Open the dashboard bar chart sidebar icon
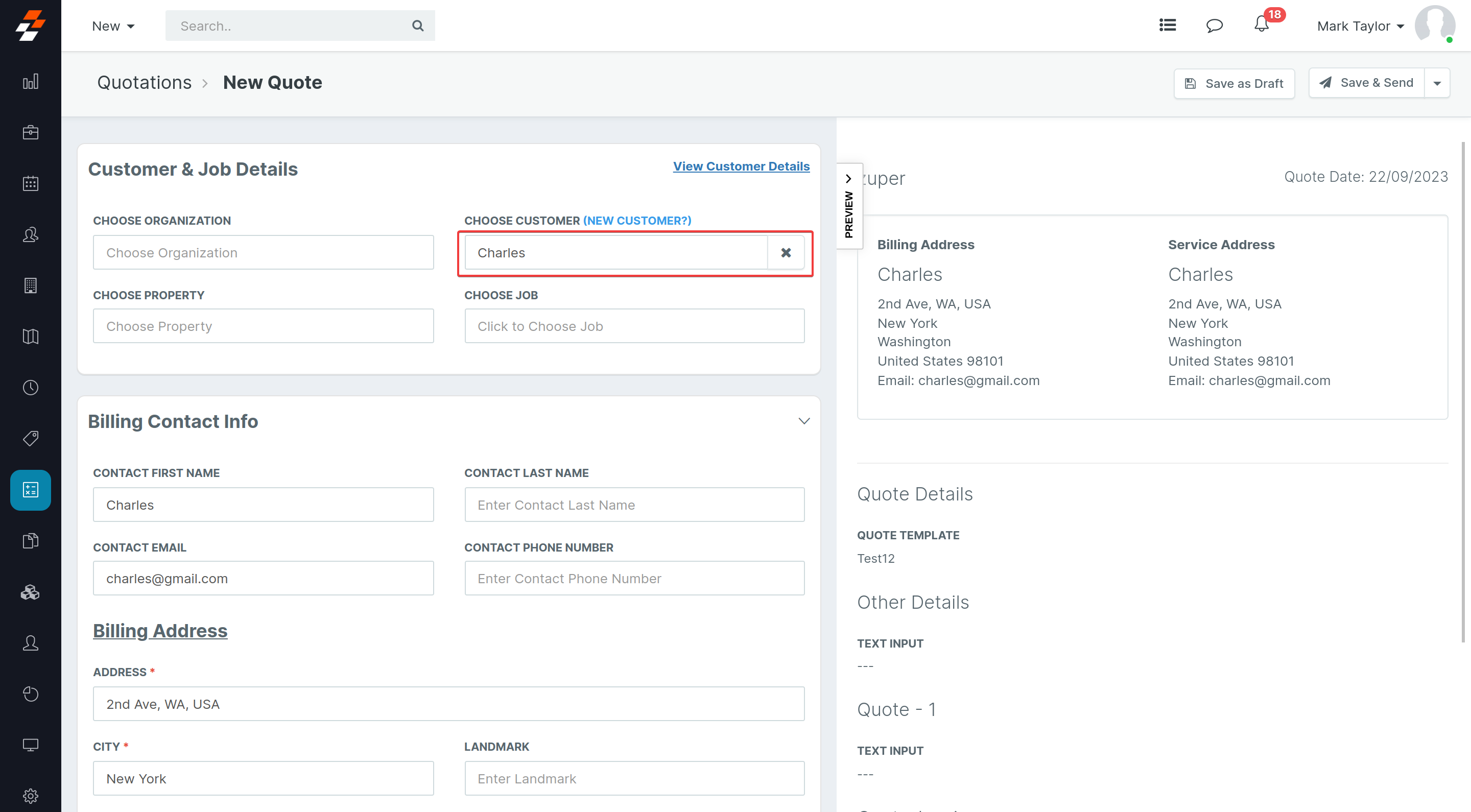This screenshot has height=812, width=1471. [30, 82]
